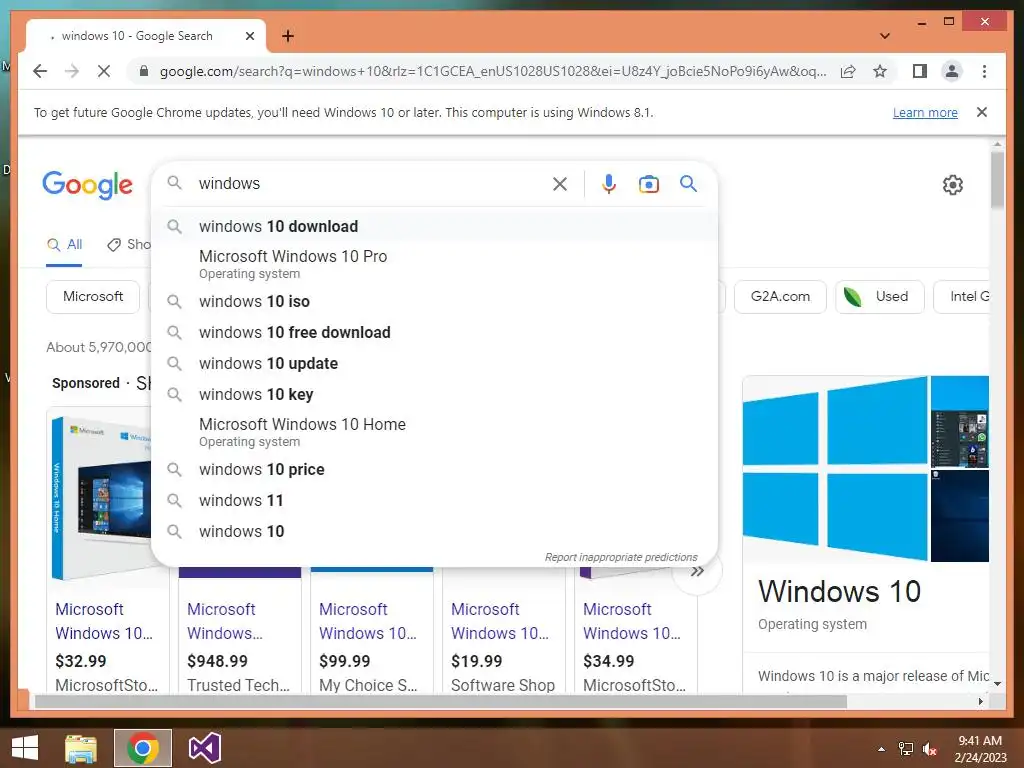This screenshot has height=768, width=1024.
Task: Click the padlock site info icon
Action: 144,71
